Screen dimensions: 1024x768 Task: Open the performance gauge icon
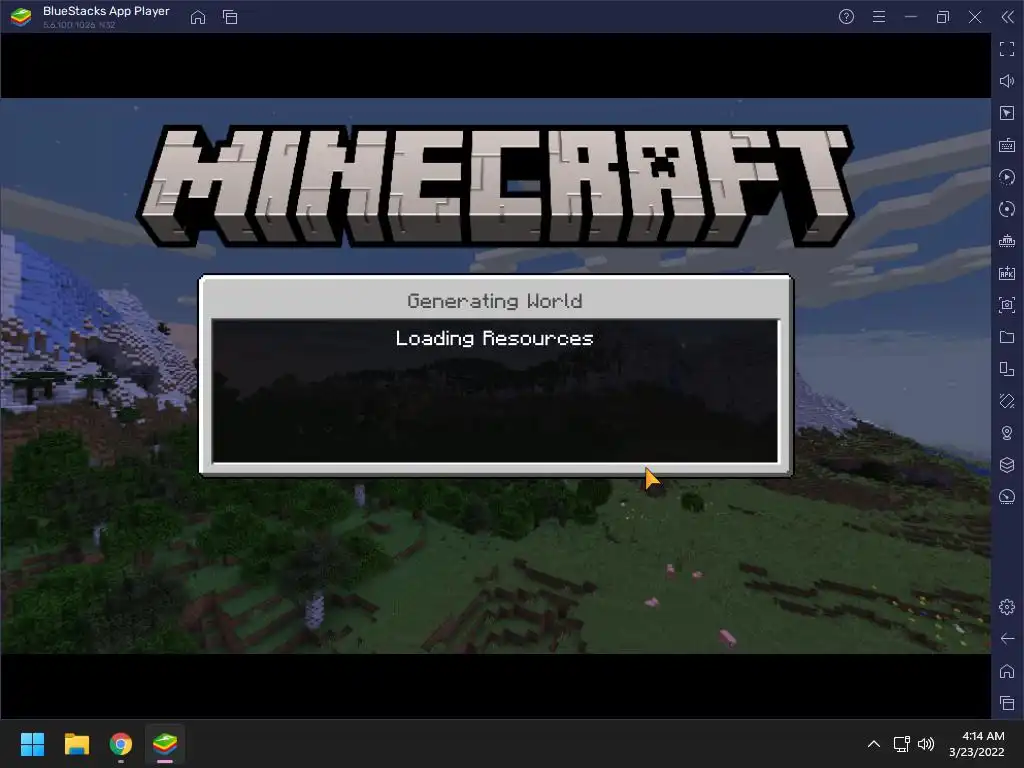click(x=1007, y=497)
